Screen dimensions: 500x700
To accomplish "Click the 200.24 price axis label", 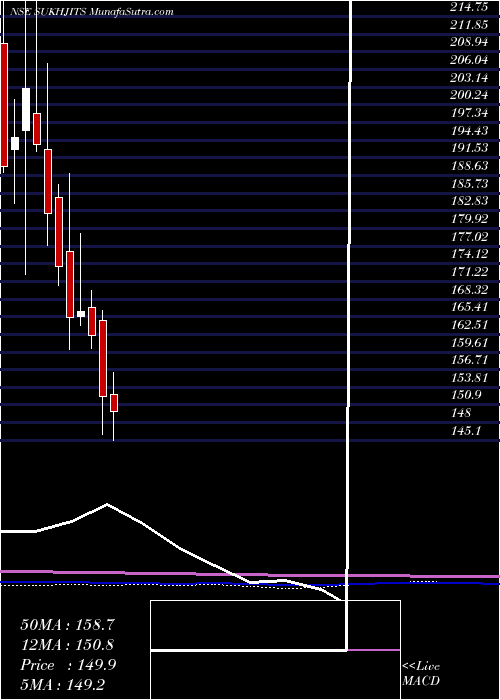I will click(471, 95).
